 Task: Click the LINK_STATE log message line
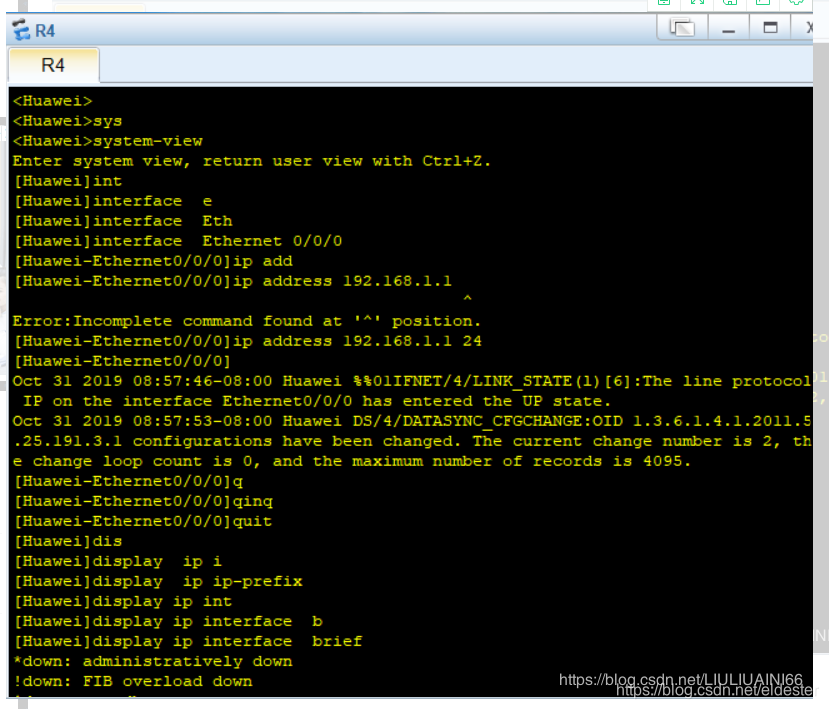point(412,381)
